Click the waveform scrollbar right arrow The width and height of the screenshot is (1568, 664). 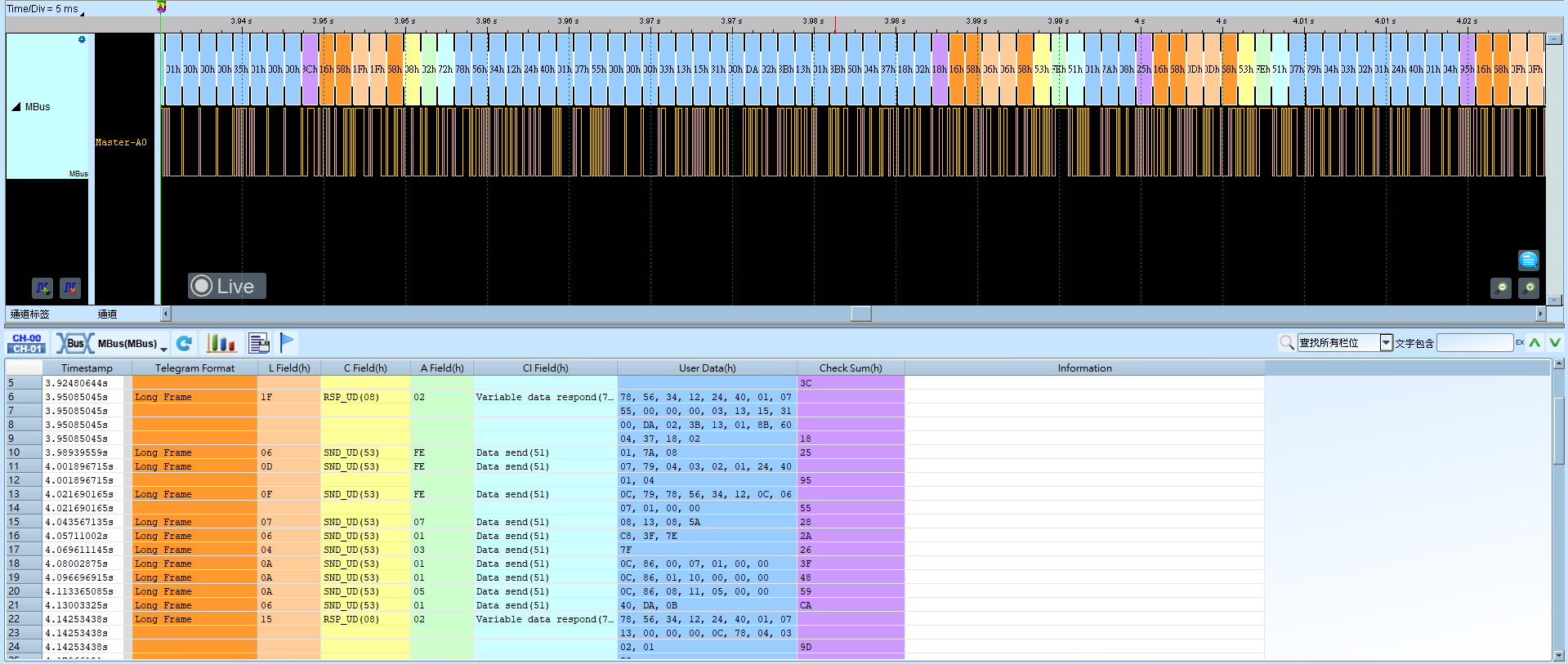coord(1540,314)
